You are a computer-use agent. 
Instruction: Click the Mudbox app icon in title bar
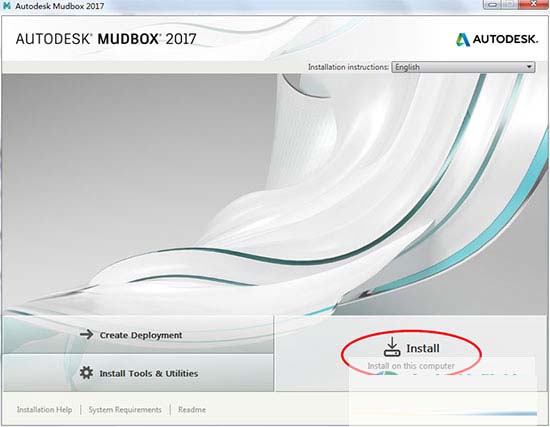tap(6, 6)
